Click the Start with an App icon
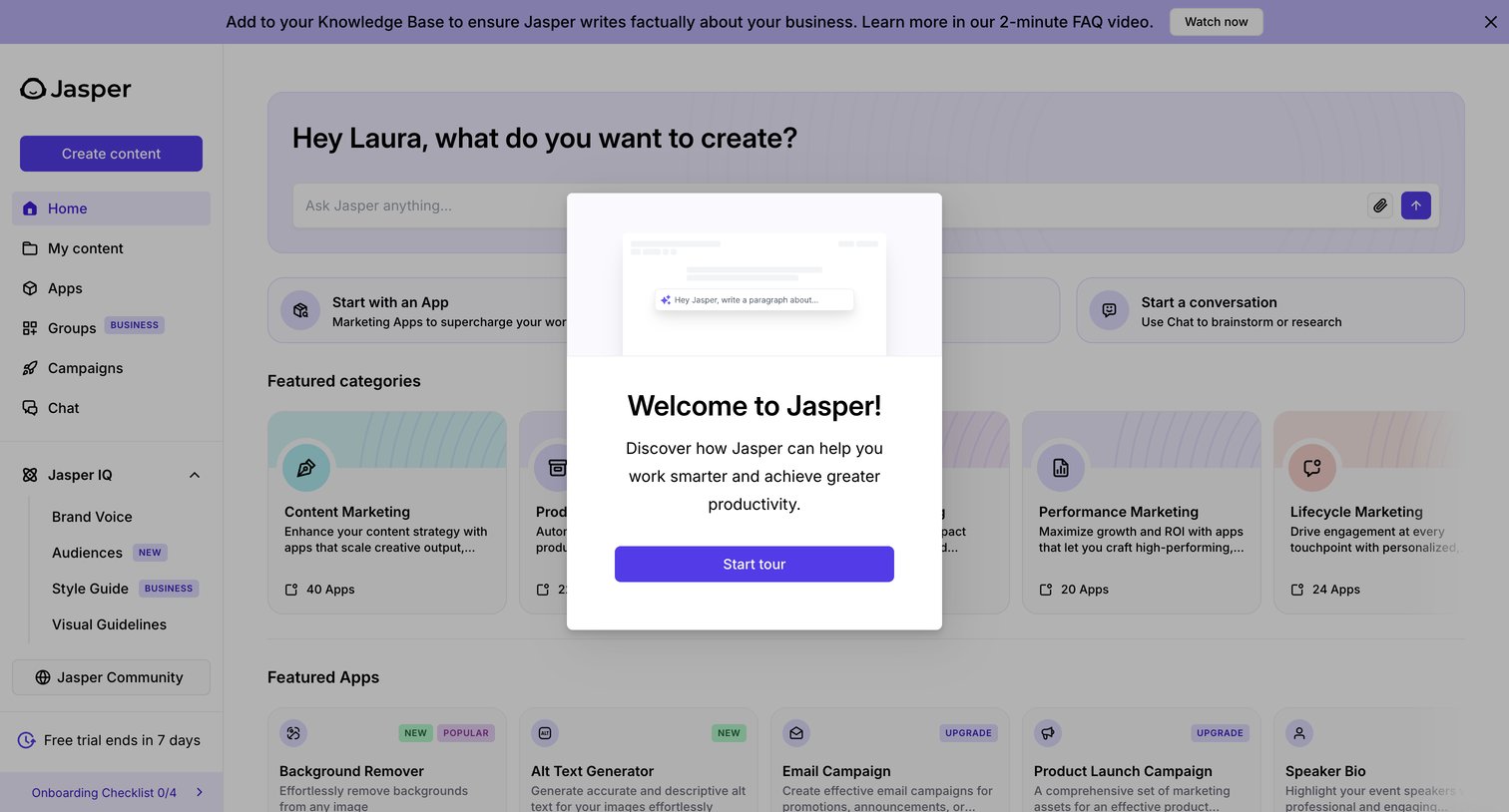Image resolution: width=1509 pixels, height=812 pixels. tap(300, 311)
